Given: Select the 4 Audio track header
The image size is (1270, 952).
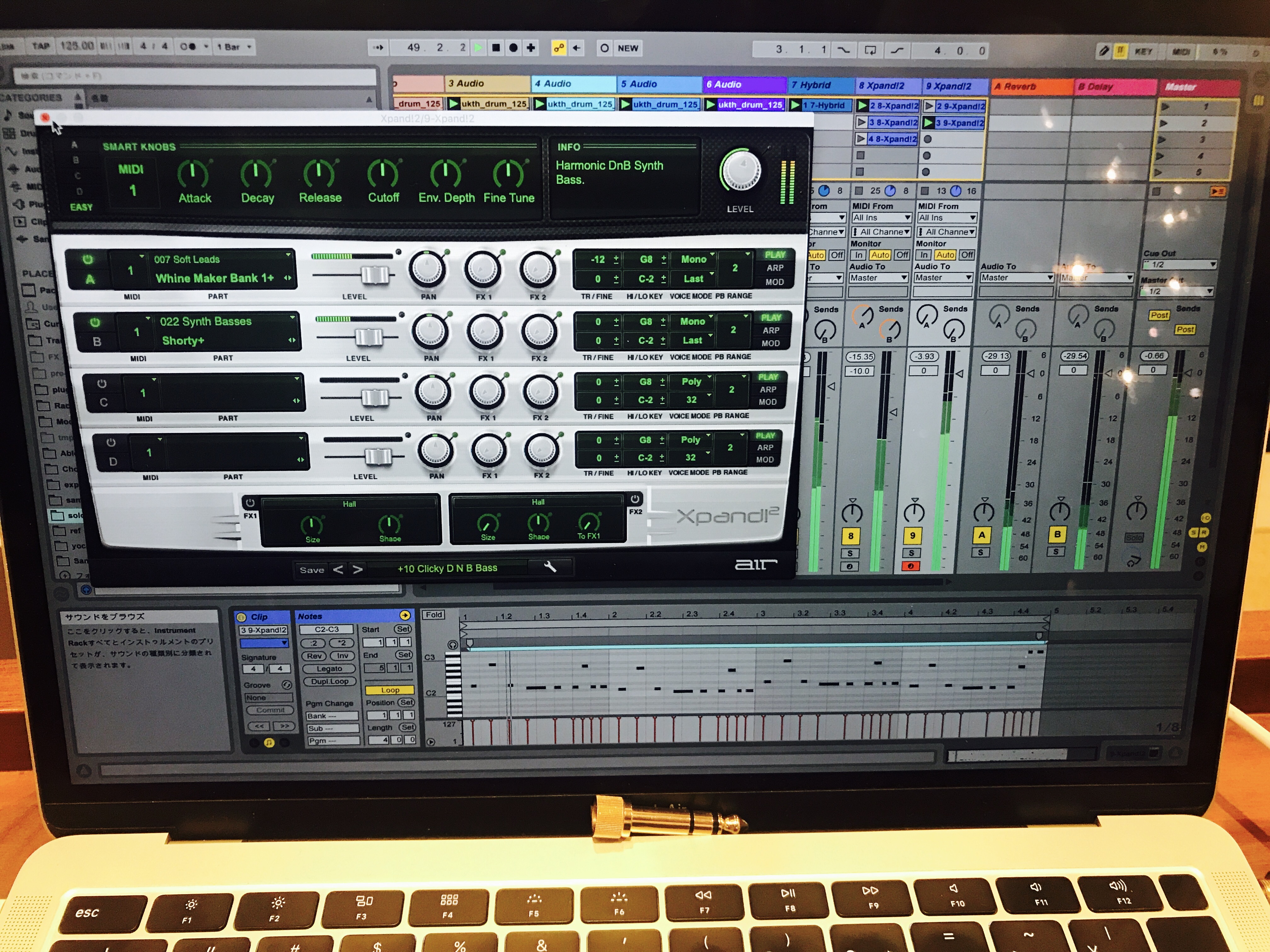Looking at the screenshot, I should [573, 84].
